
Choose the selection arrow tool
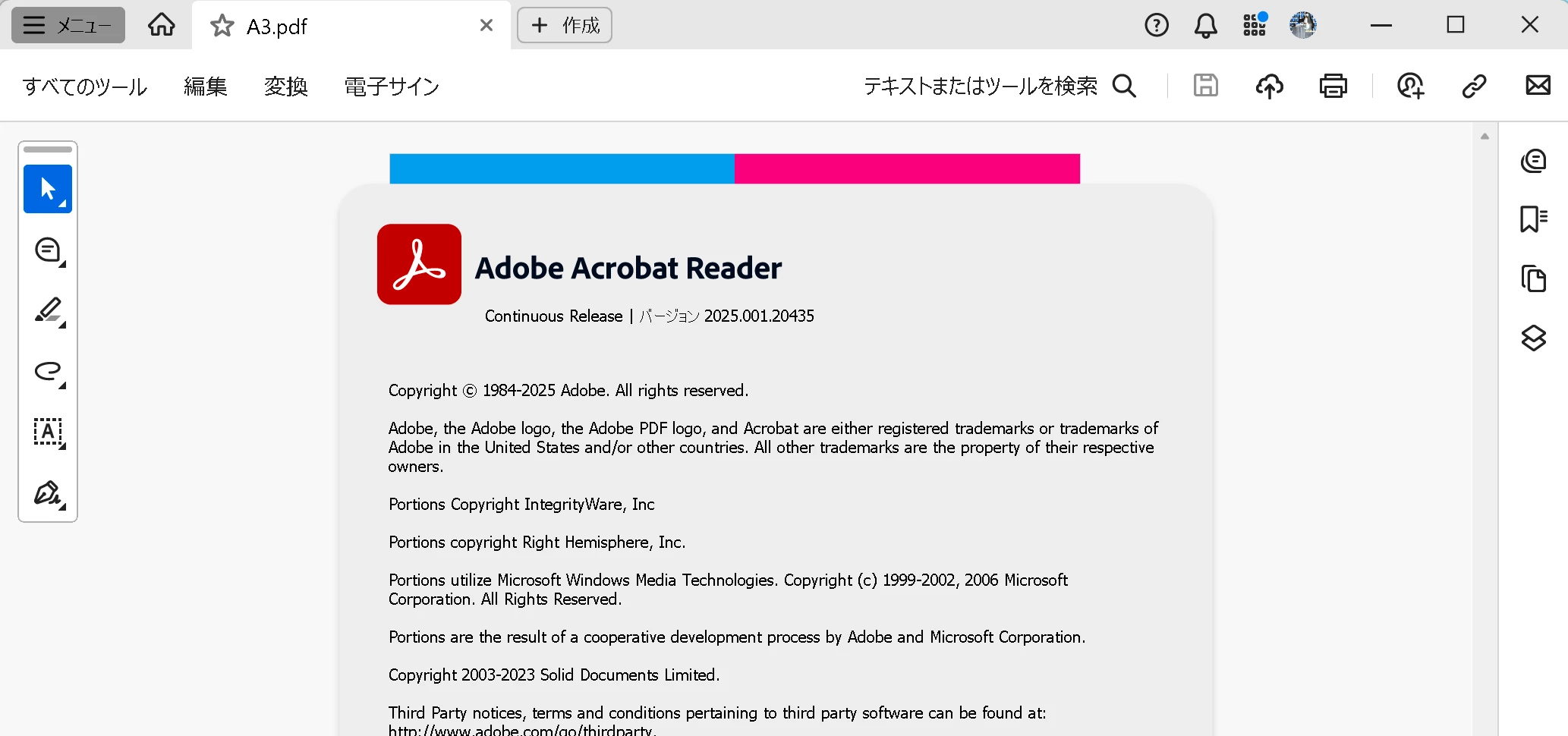coord(48,189)
